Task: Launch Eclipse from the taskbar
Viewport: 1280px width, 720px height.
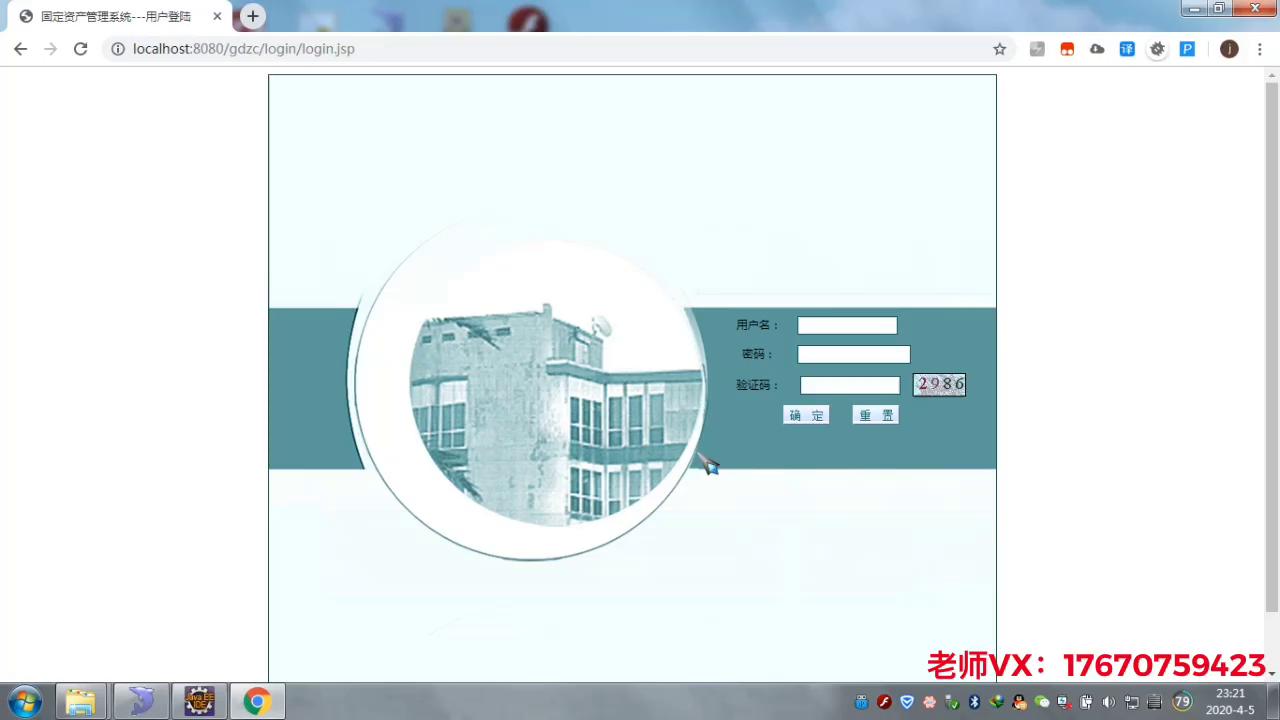Action: [200, 700]
